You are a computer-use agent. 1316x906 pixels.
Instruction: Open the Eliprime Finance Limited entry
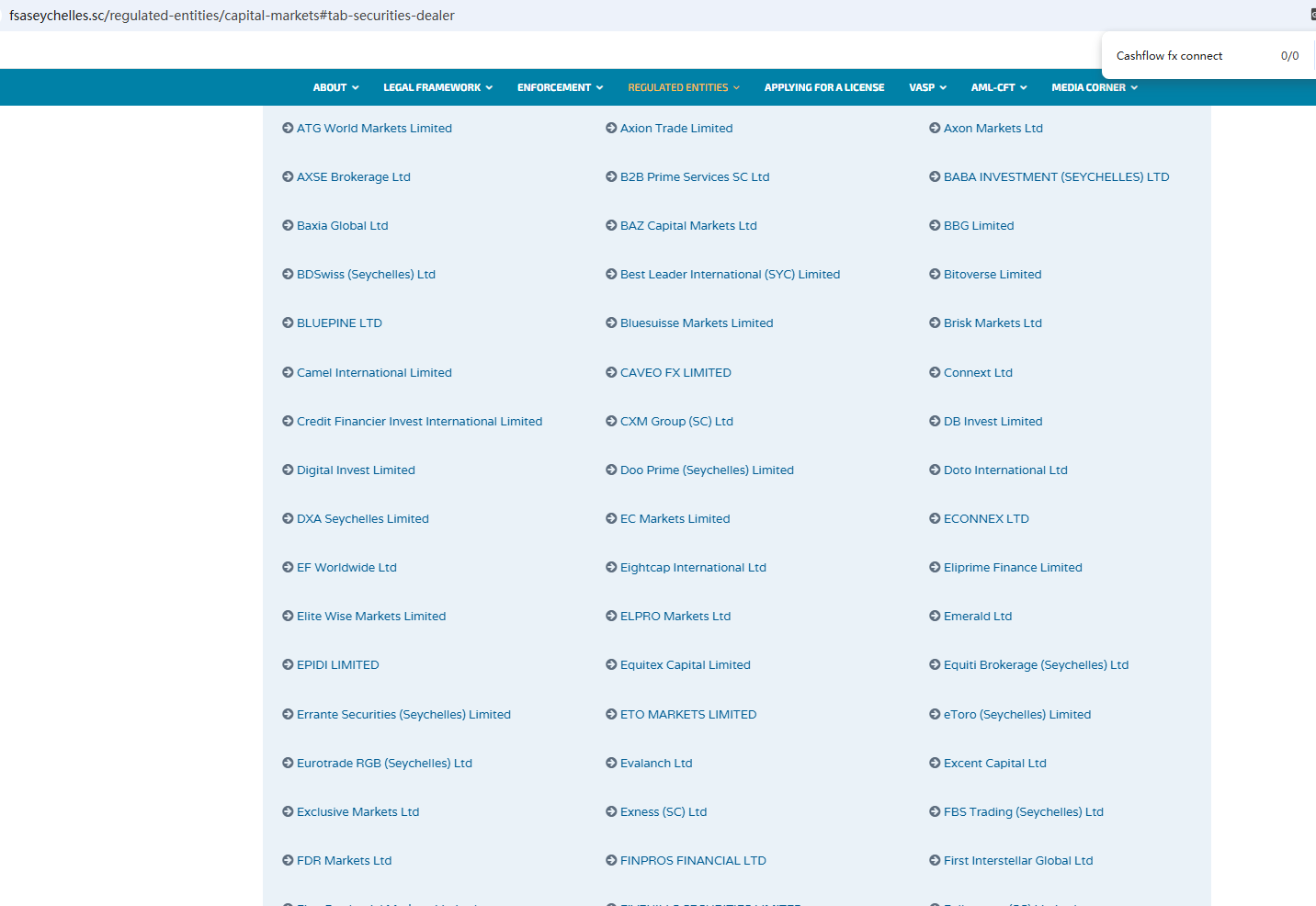(1013, 568)
